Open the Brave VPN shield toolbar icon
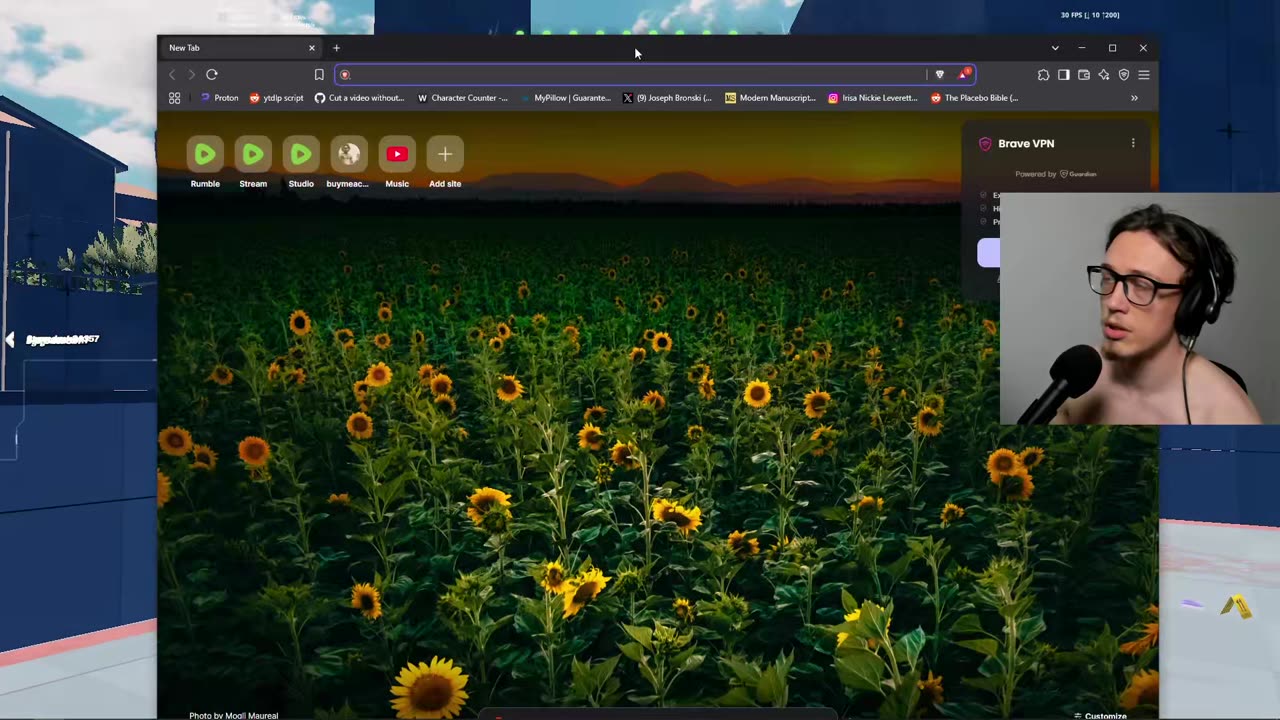The width and height of the screenshot is (1280, 720). coord(1124,74)
